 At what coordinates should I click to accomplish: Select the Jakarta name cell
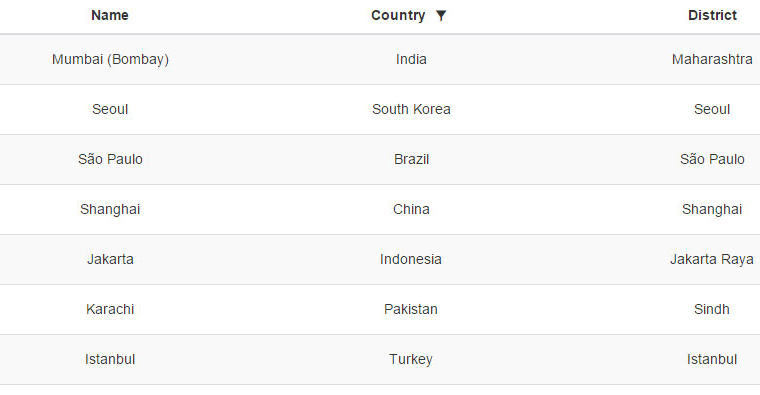[110, 259]
